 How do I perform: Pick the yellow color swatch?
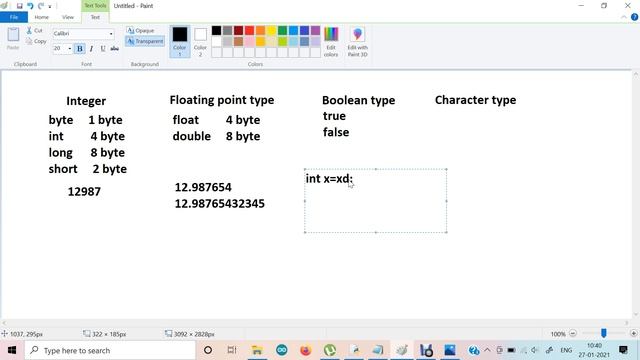(271, 30)
